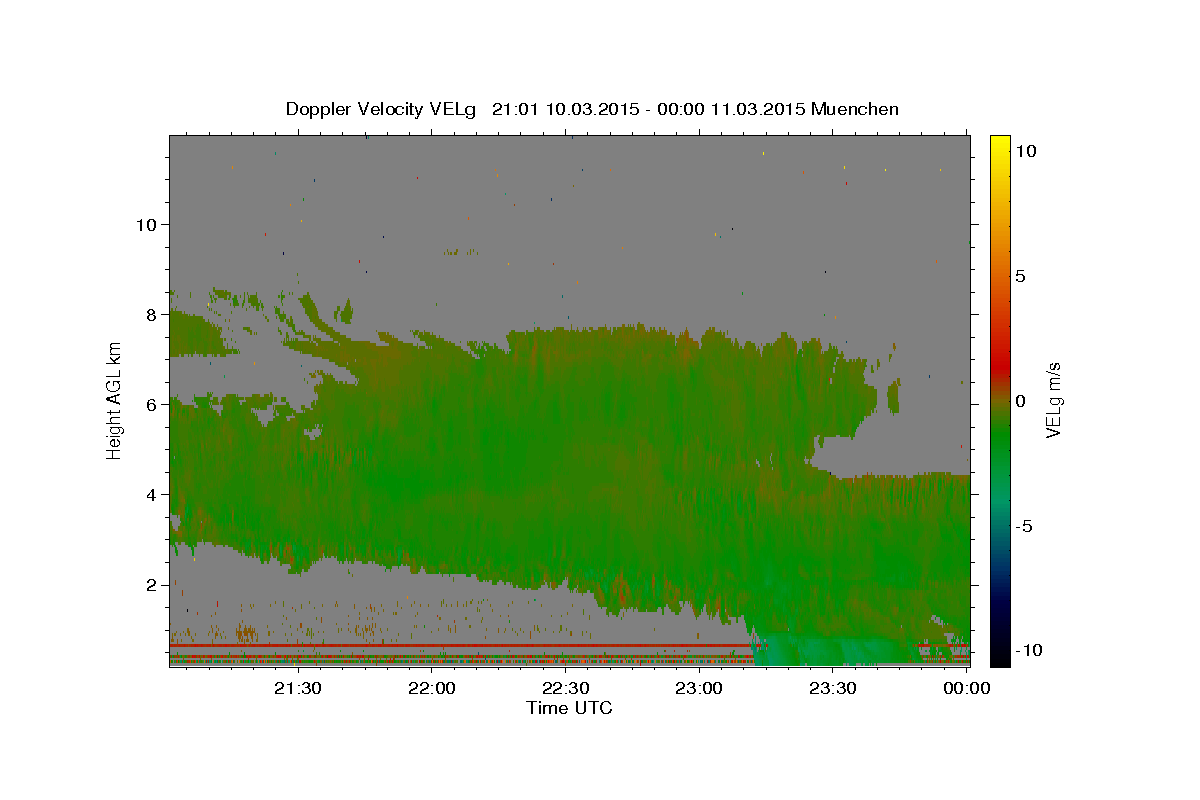1200x800 pixels.
Task: Click the yellow top of the colorbar
Action: click(999, 143)
